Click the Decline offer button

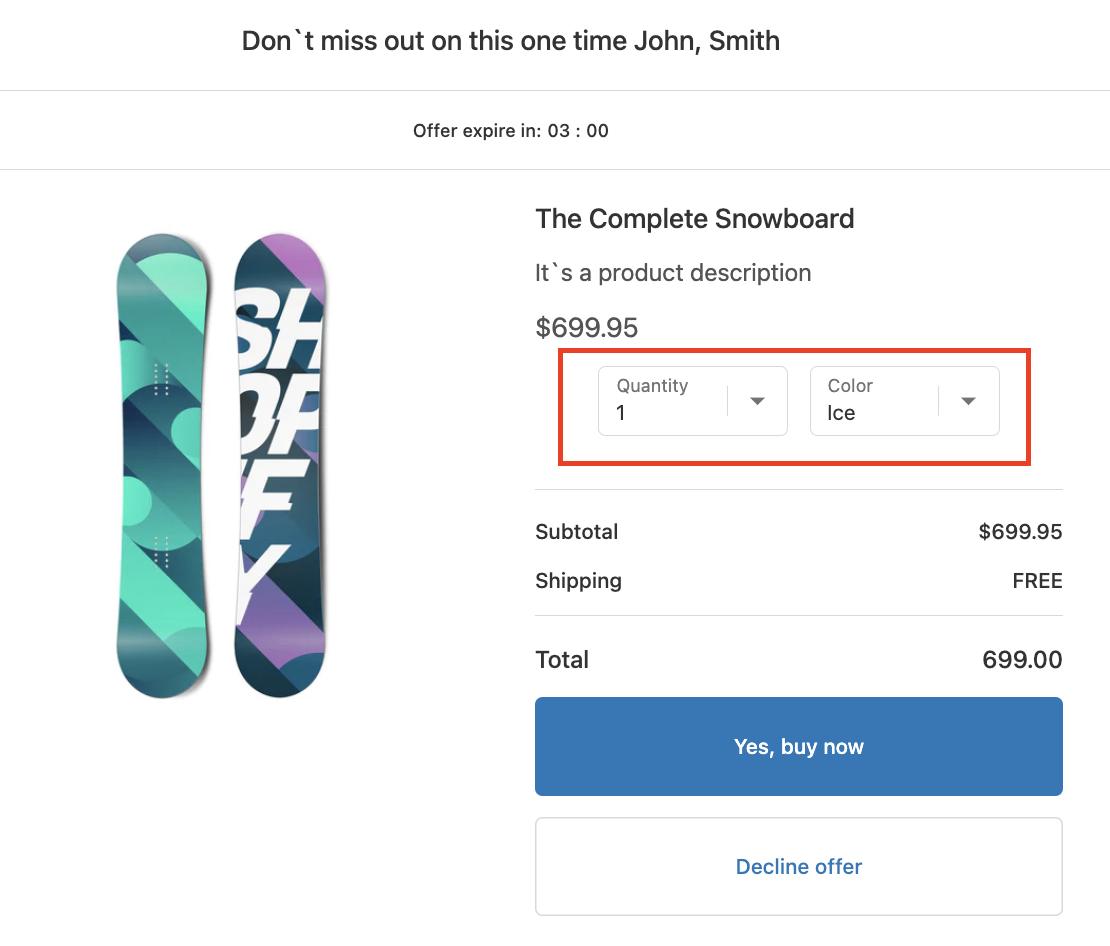[798, 867]
